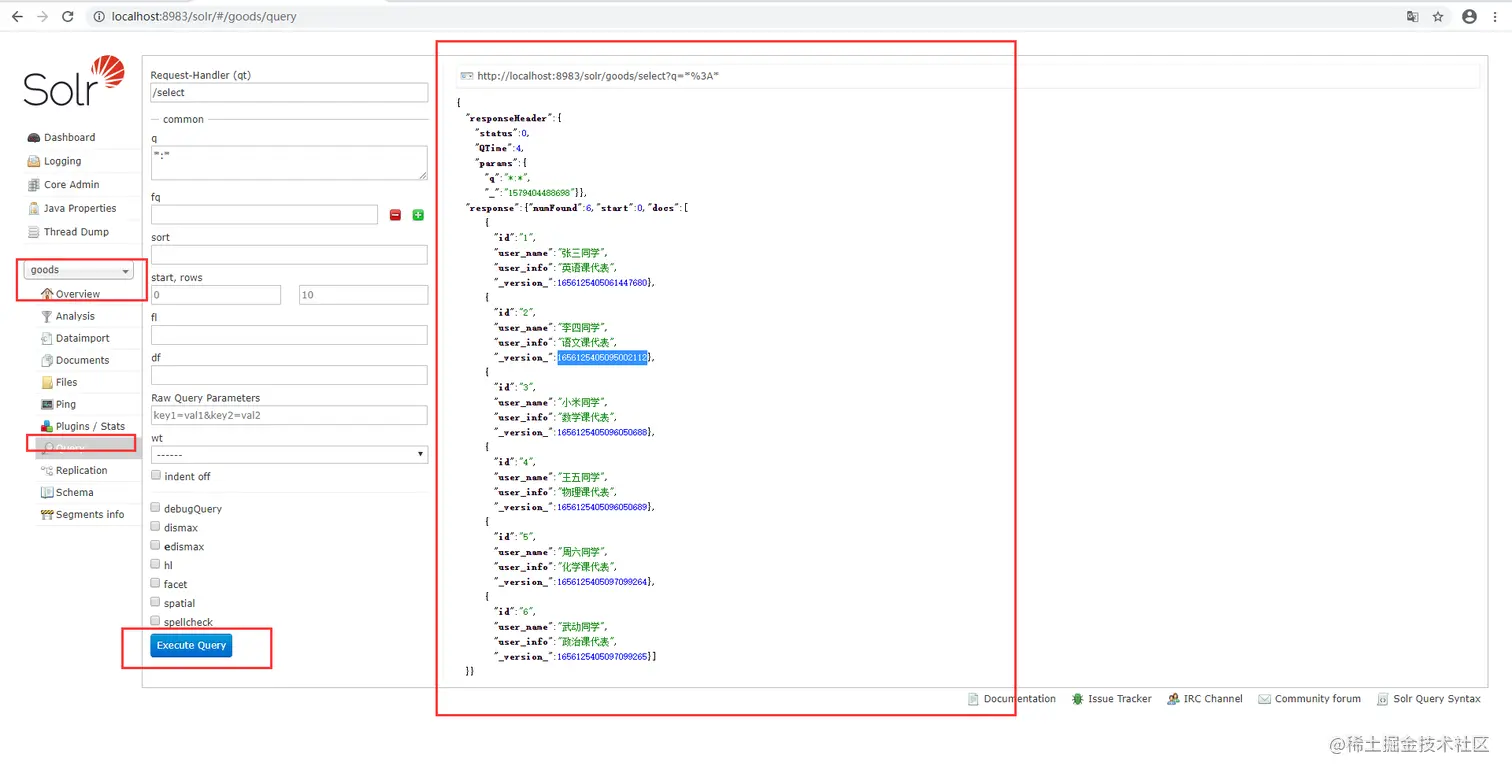The image size is (1512, 777).
Task: Open the Java Properties menu item
Action: click(x=80, y=208)
